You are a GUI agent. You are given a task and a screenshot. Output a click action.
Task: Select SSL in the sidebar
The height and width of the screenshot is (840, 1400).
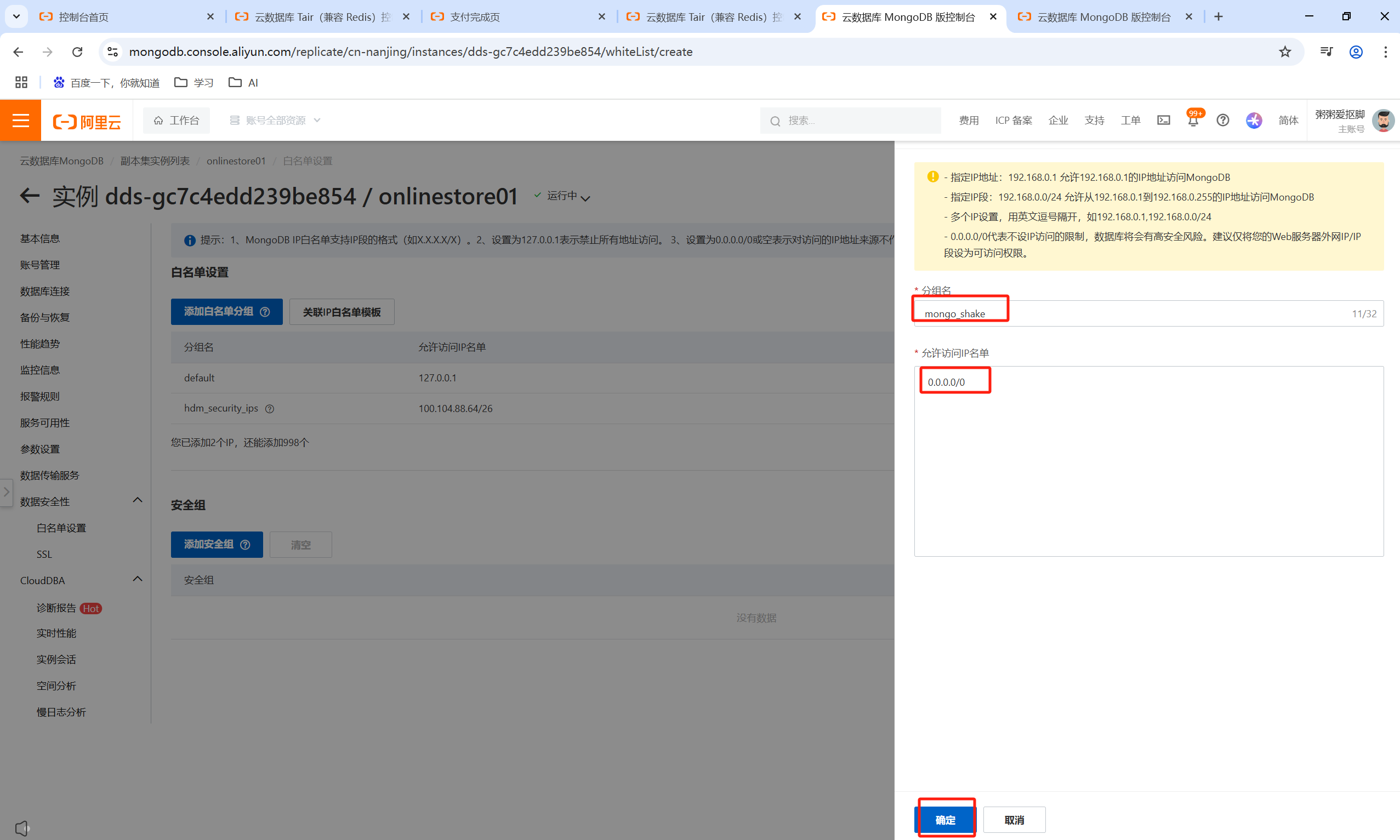click(44, 554)
